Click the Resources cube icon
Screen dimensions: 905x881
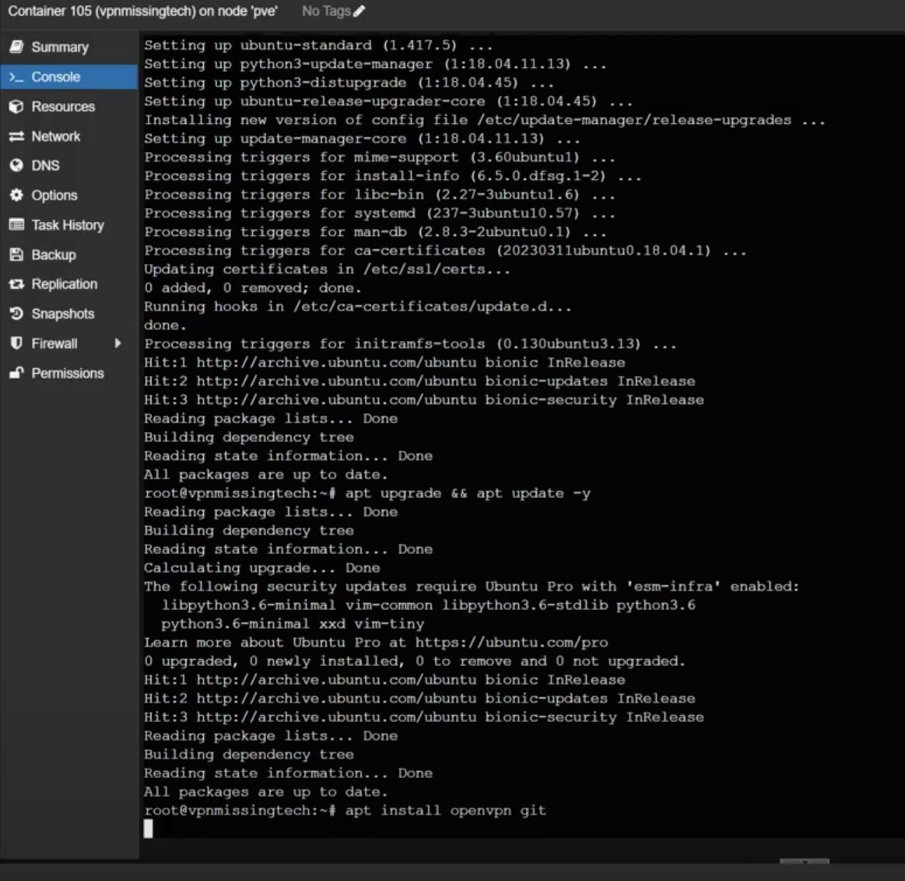15,107
